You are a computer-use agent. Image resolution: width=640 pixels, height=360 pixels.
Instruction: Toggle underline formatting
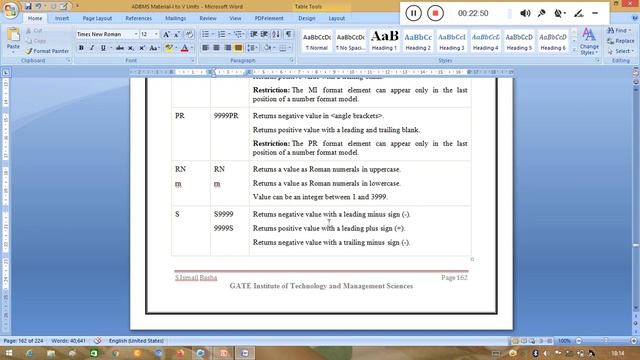[103, 48]
